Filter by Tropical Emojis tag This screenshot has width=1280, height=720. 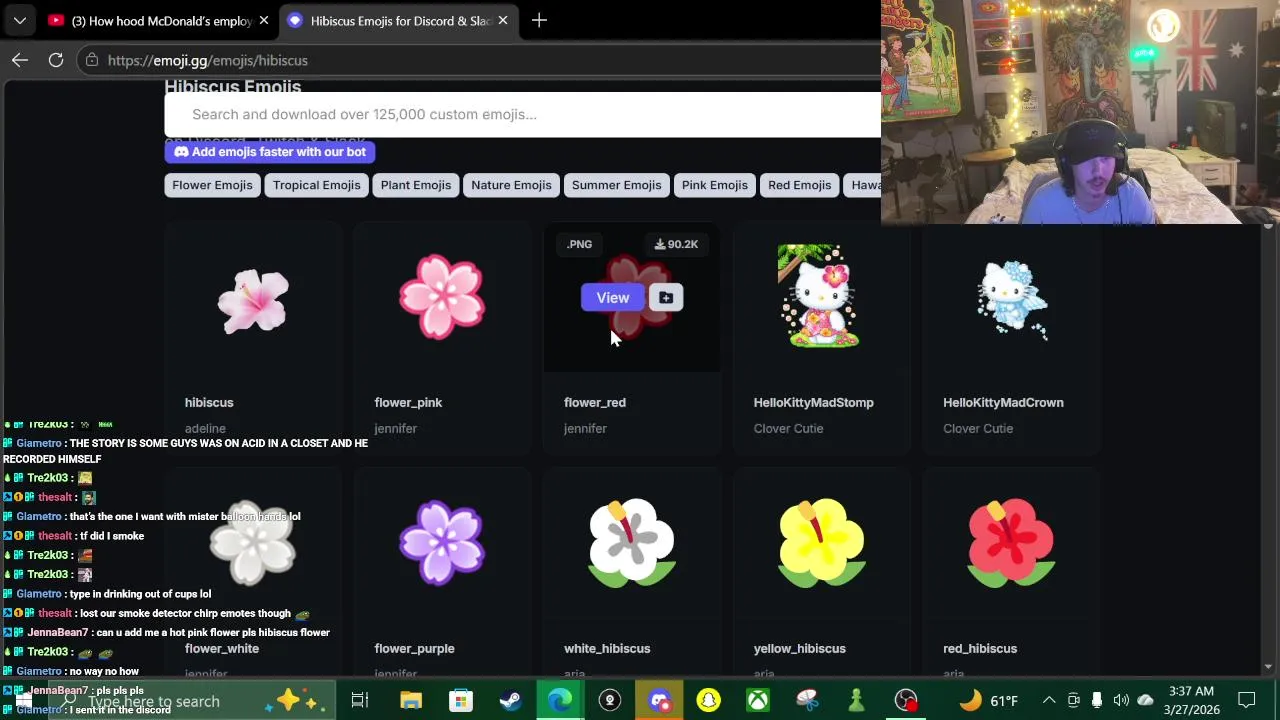tap(316, 185)
